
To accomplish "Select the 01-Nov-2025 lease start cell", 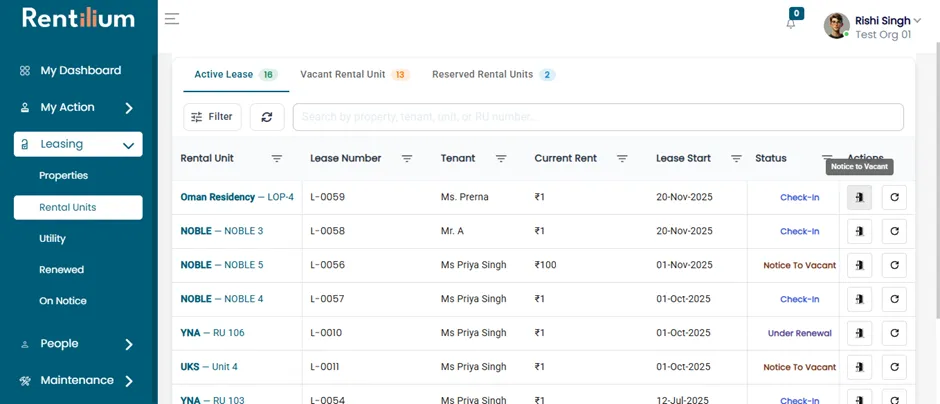I will click(x=685, y=265).
